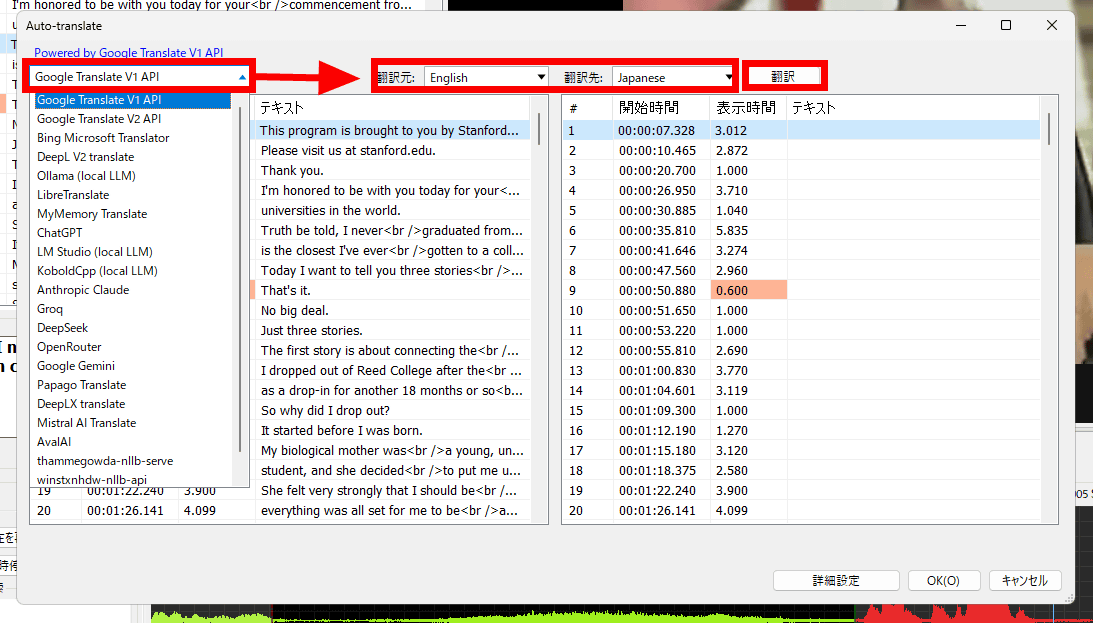The image size is (1093, 623).
Task: Open the translation engine dropdown
Action: click(140, 77)
